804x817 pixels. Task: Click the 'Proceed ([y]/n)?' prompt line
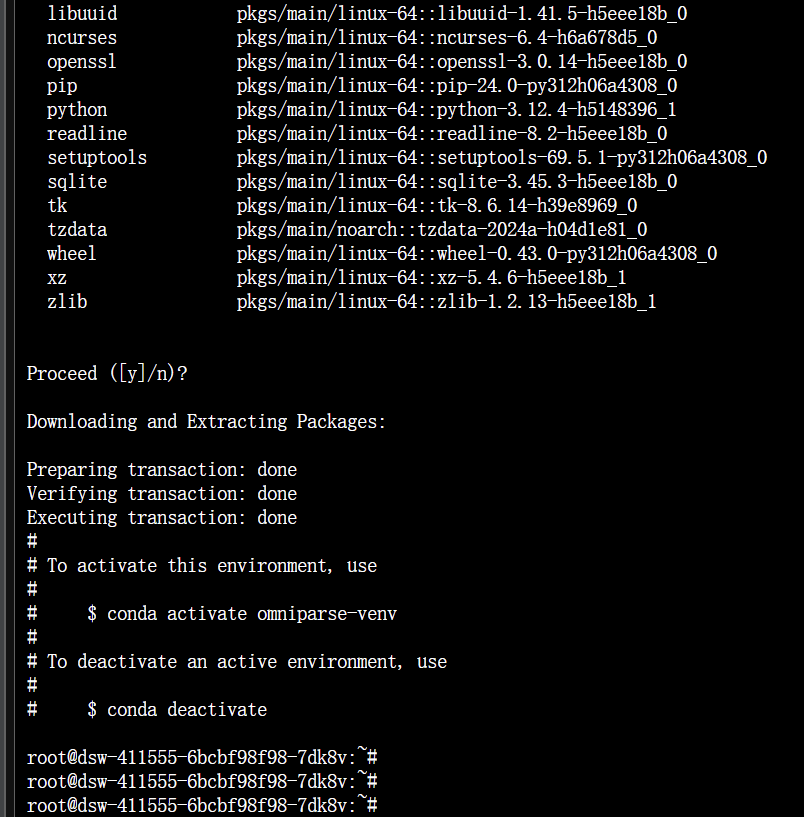(107, 373)
